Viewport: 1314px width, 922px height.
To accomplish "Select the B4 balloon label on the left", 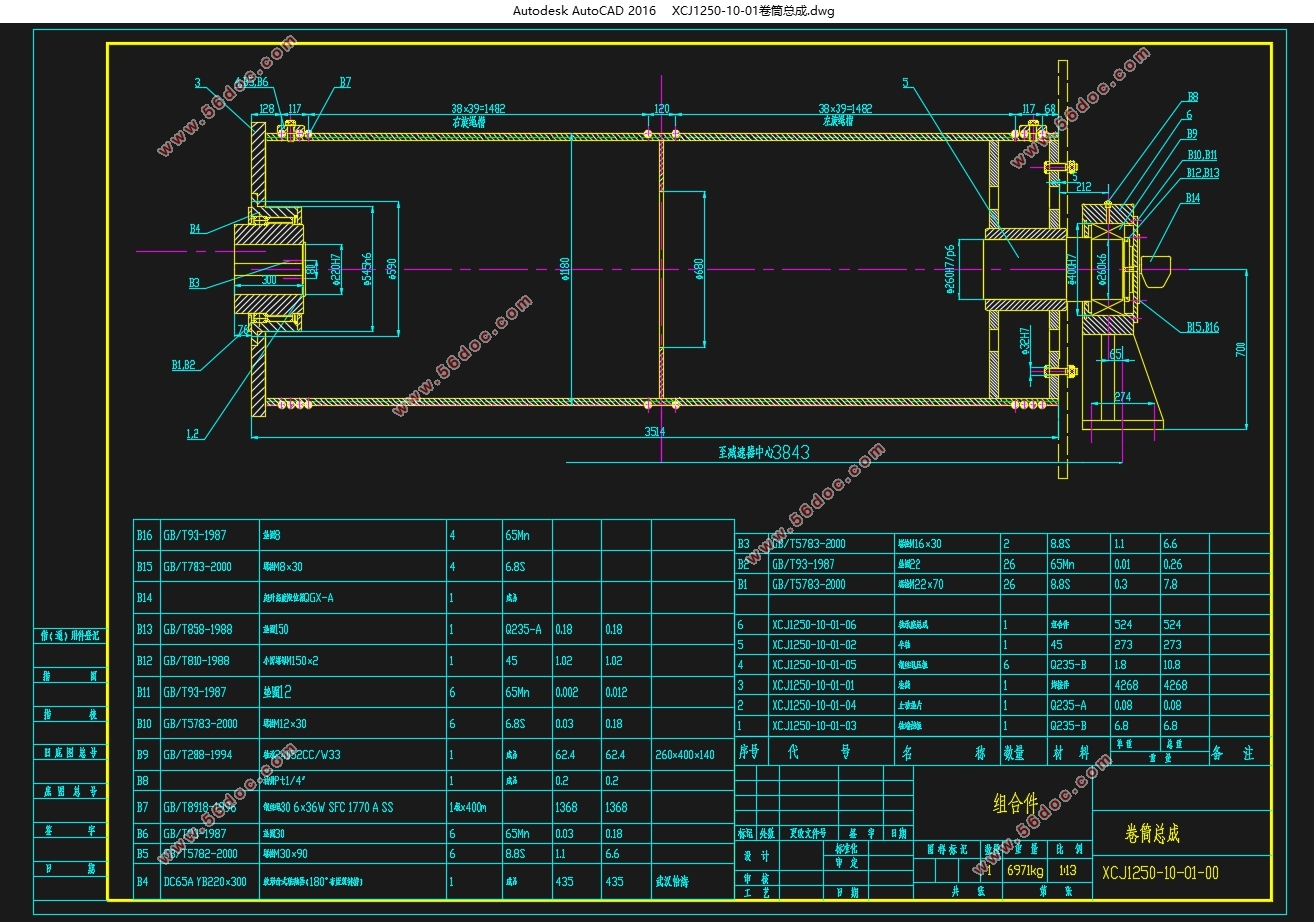I will coord(196,229).
